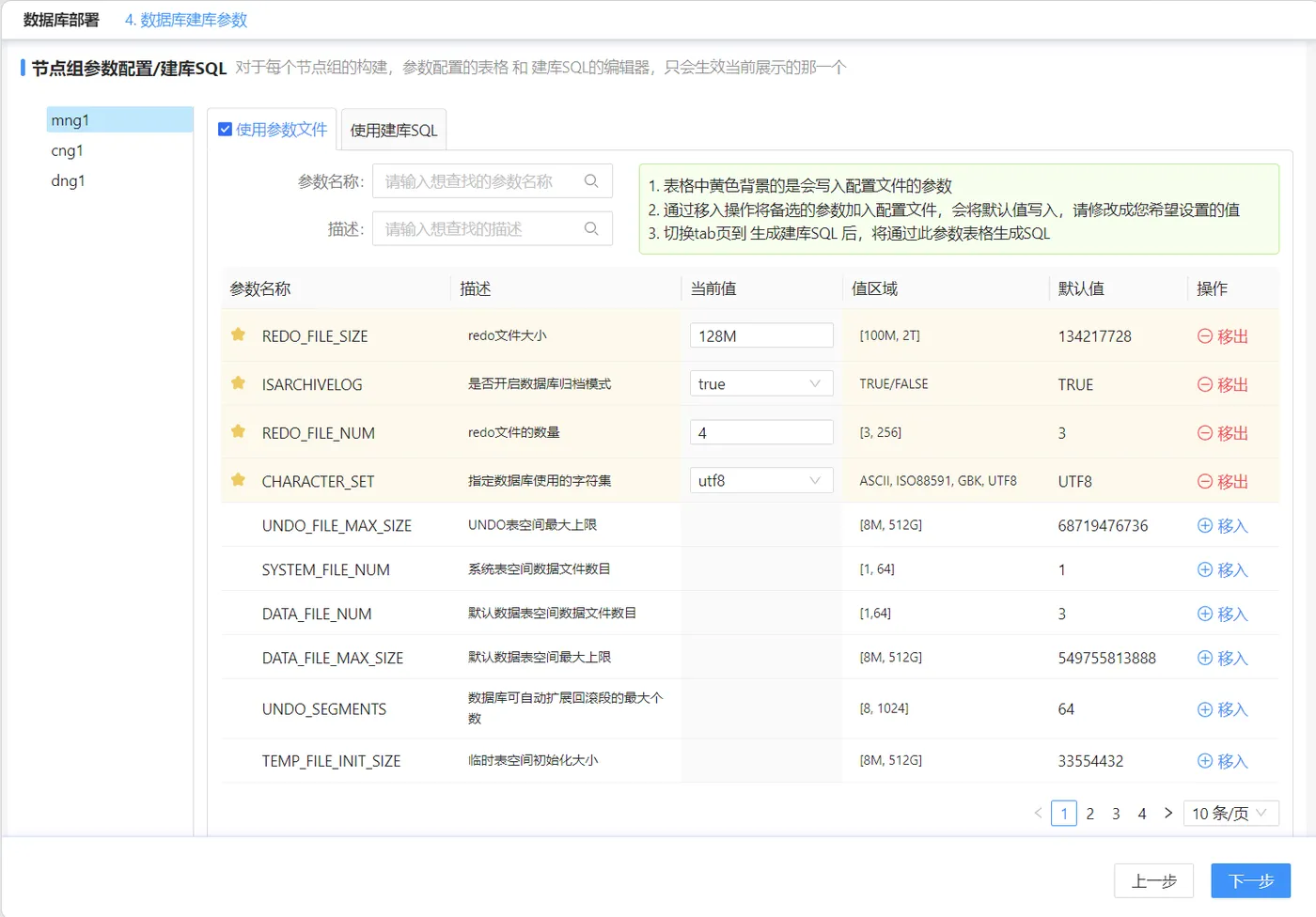
Task: Click star icon beside CHARACTER_SET
Action: tap(239, 480)
